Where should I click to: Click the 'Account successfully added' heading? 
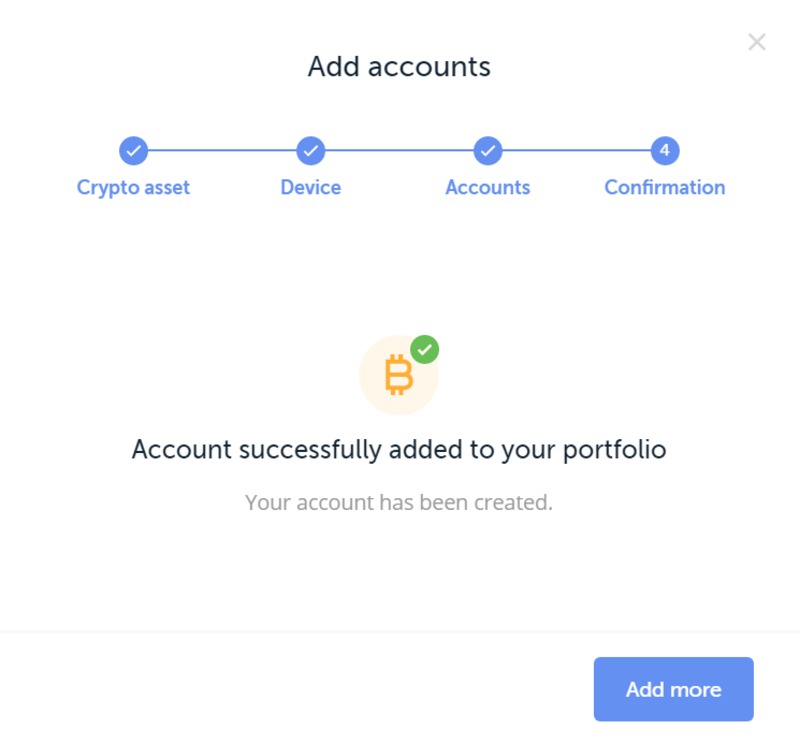[x=399, y=450]
